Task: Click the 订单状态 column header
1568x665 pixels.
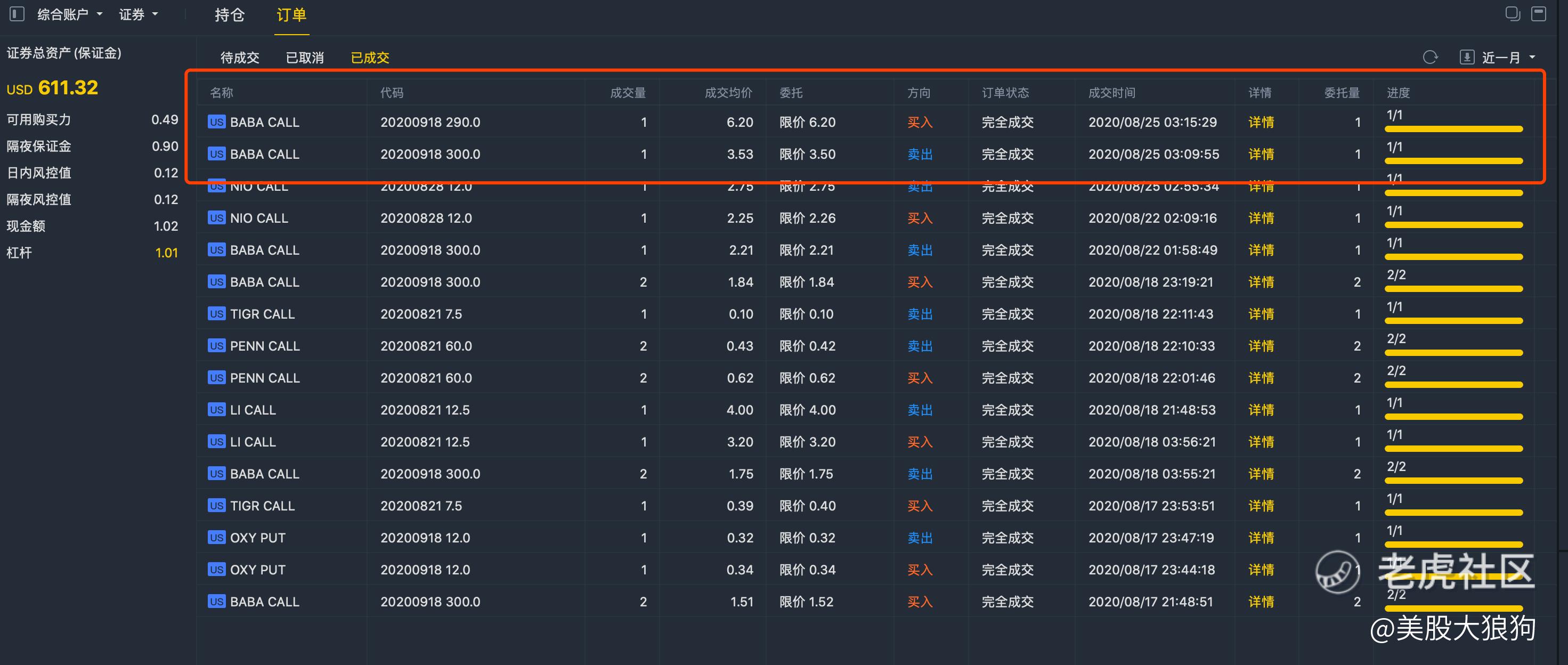Action: (1005, 93)
